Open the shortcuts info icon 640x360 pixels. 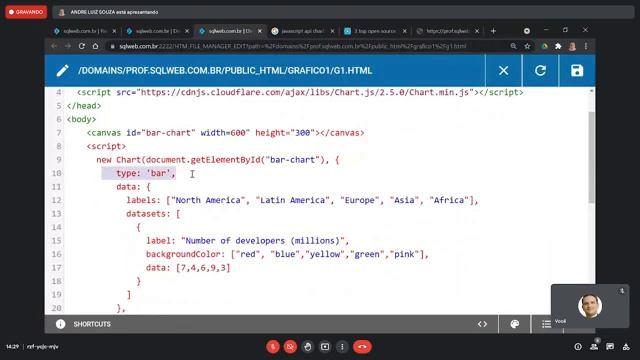click(60, 324)
